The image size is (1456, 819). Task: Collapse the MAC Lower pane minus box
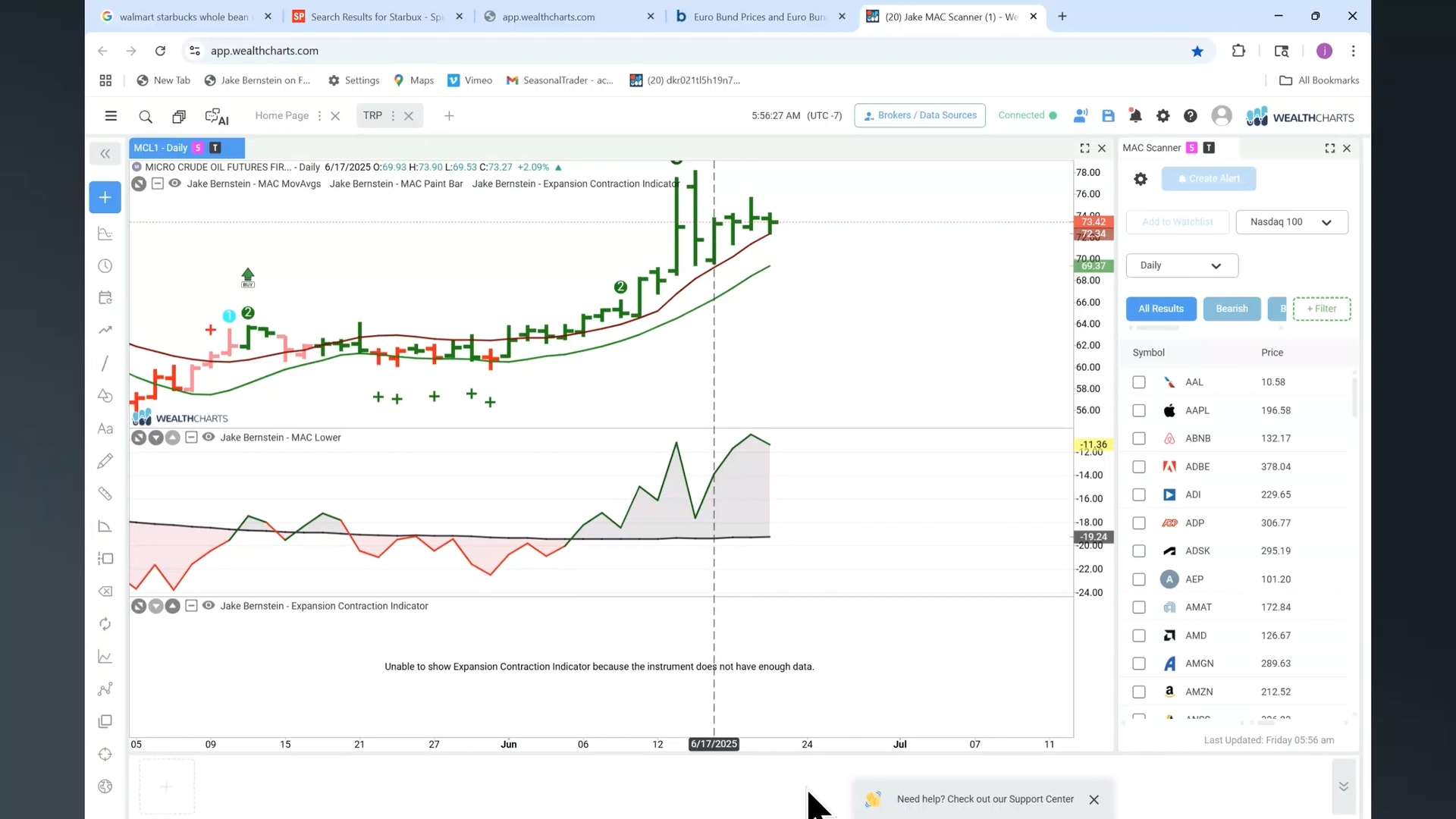coord(191,438)
